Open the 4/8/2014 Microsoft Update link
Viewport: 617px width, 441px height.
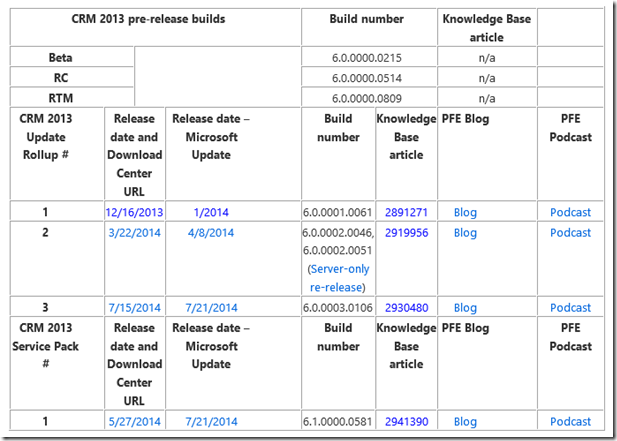click(x=211, y=233)
